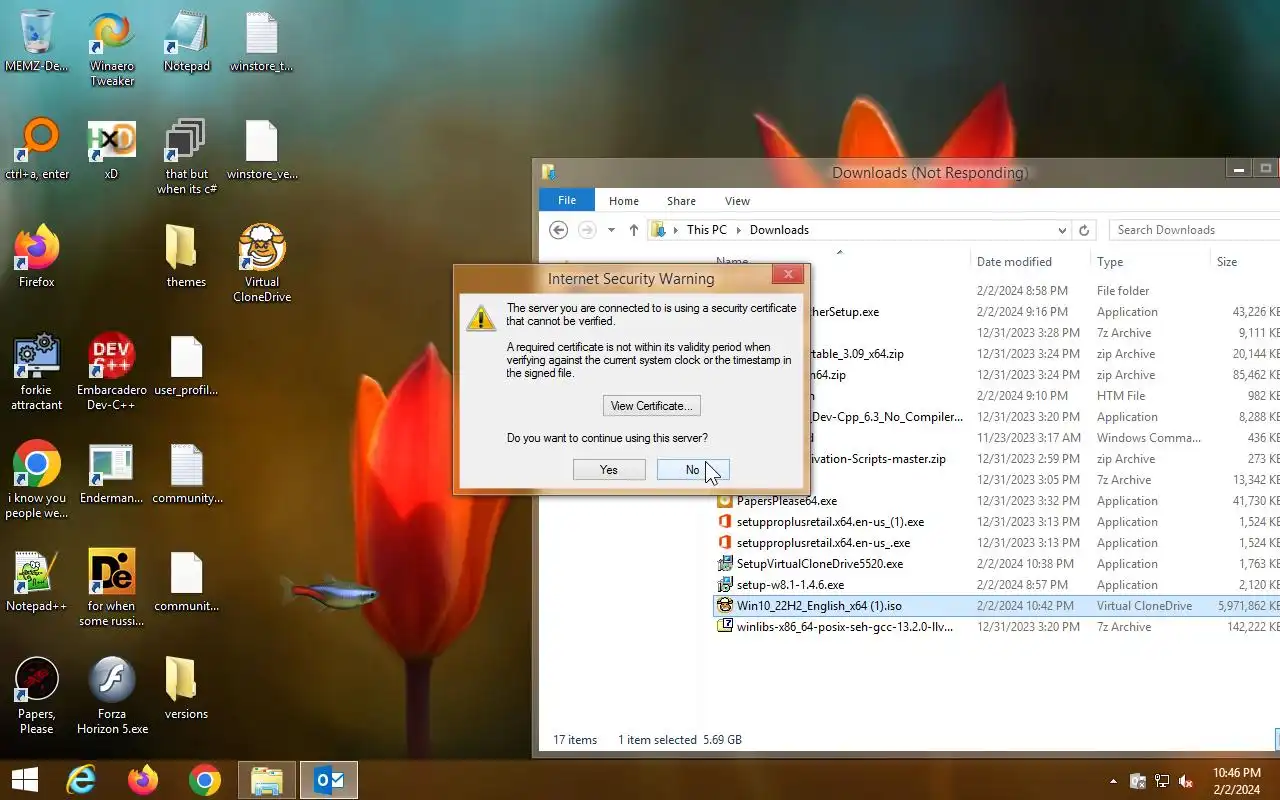The image size is (1280, 800).
Task: Select the communit... file icon
Action: pyautogui.click(x=186, y=580)
